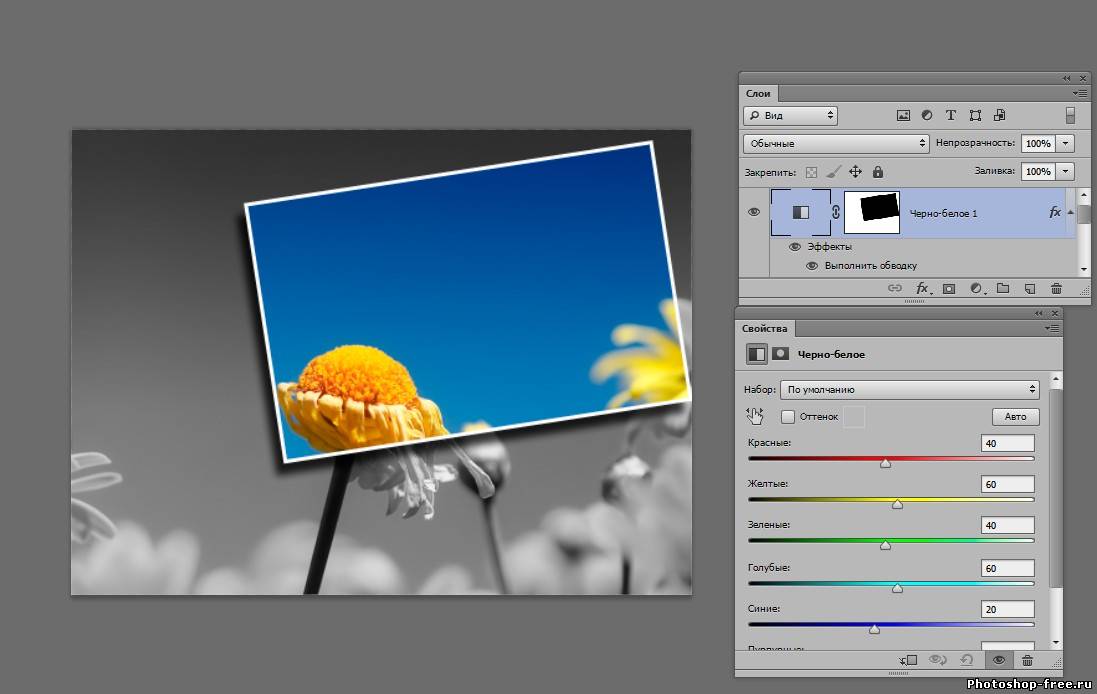Click the lock position move icon
The width and height of the screenshot is (1097, 694).
coord(855,172)
